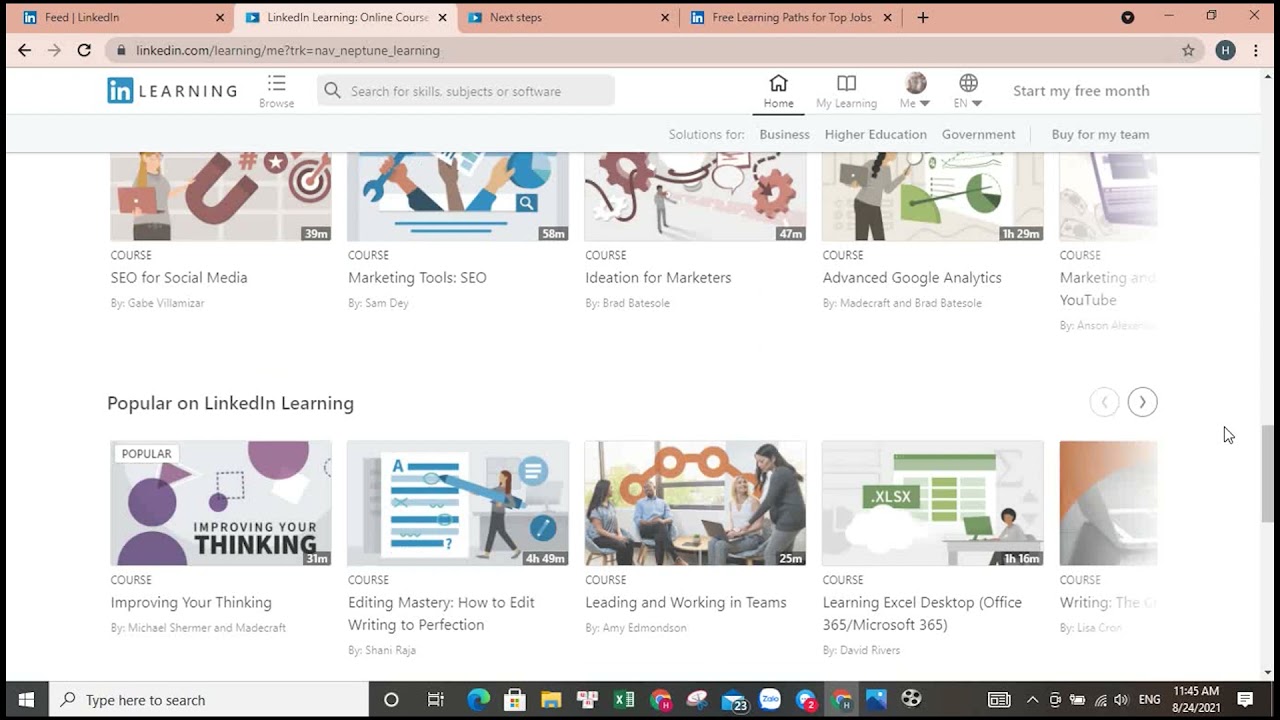
Task: Open Chrome profile avatar H
Action: [x=1225, y=50]
